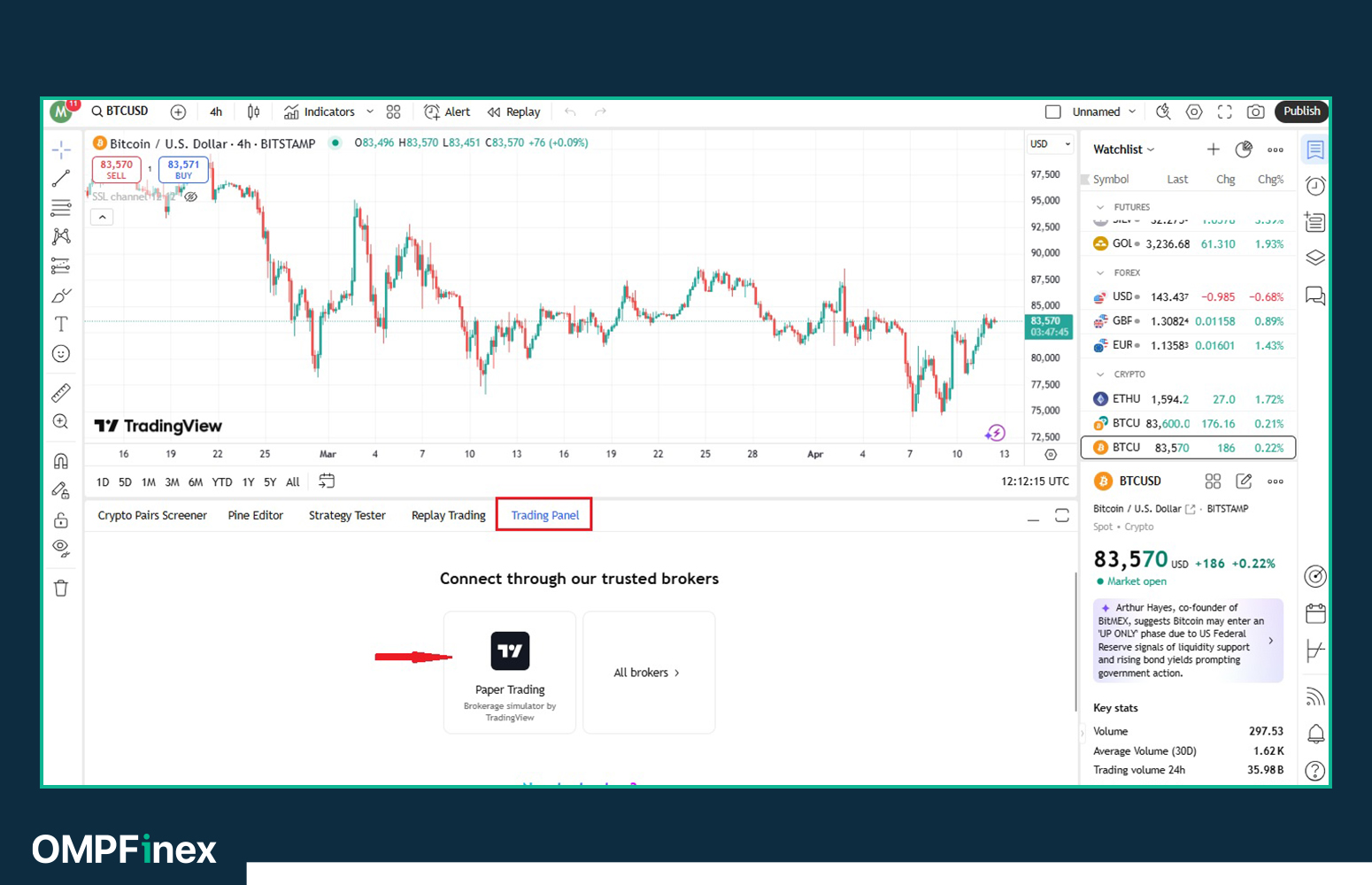Click the trash icon to remove drawings
Image resolution: width=1372 pixels, height=885 pixels.
(x=61, y=589)
